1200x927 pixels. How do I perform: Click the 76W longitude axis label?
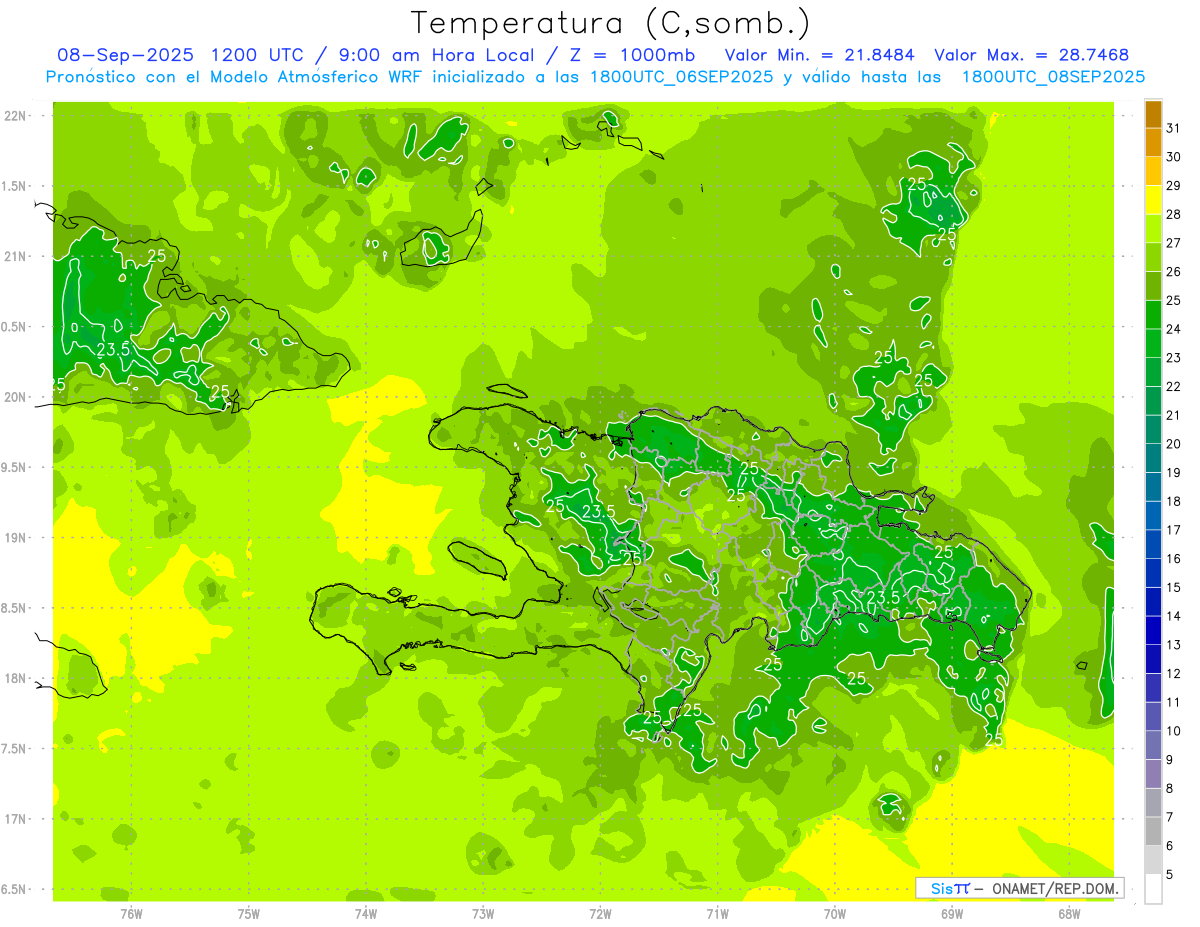point(131,913)
